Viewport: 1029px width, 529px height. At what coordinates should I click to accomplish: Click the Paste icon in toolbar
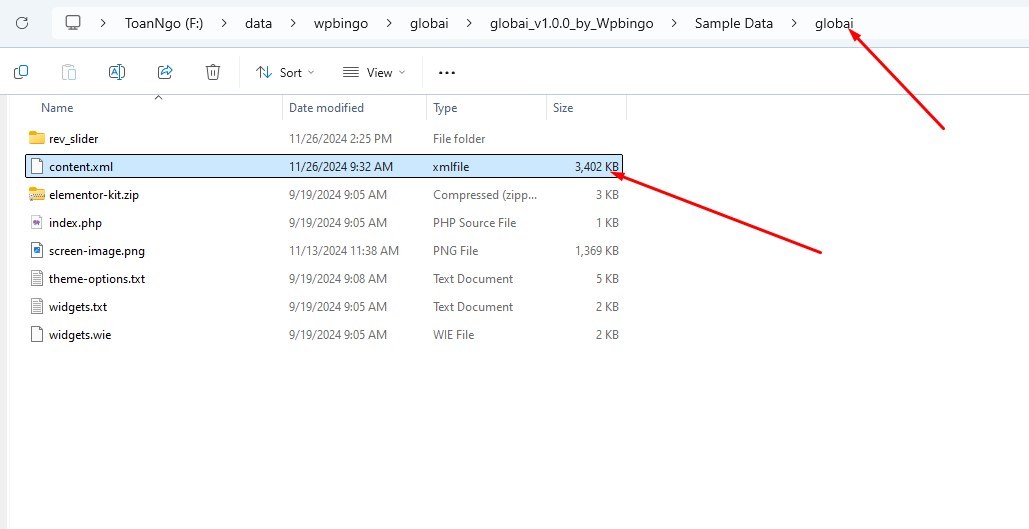coord(69,72)
